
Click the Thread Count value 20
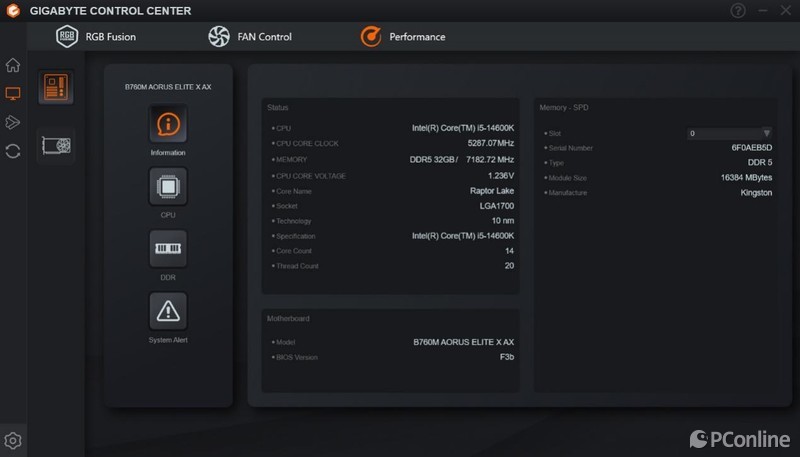(x=509, y=266)
